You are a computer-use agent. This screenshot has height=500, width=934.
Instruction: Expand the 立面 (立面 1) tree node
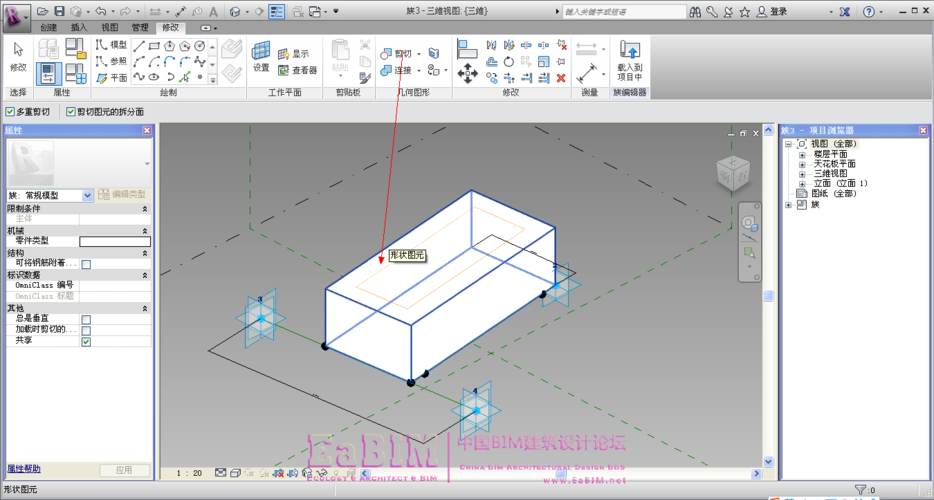[802, 183]
